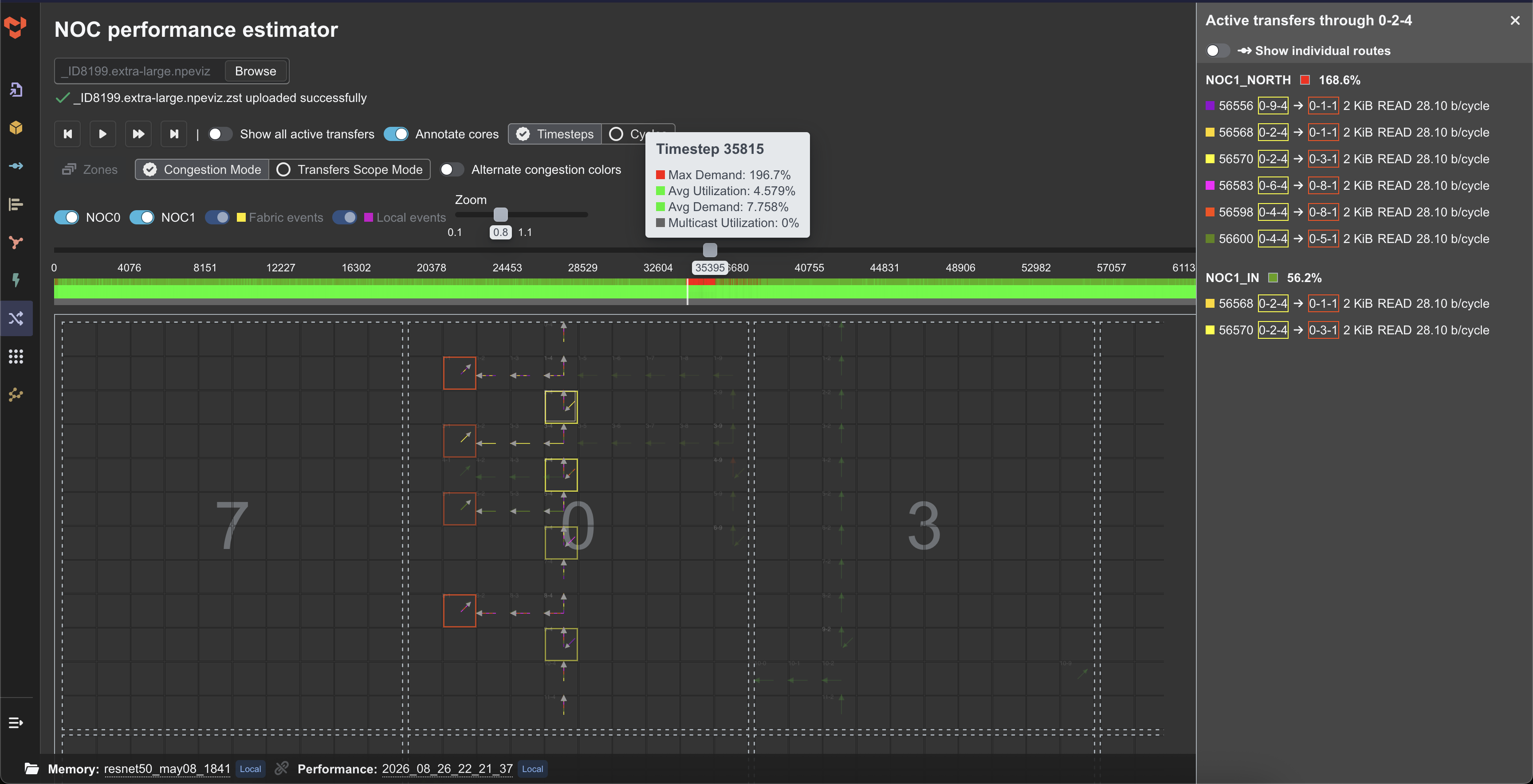Enable Show individual routes switch

[x=1218, y=51]
